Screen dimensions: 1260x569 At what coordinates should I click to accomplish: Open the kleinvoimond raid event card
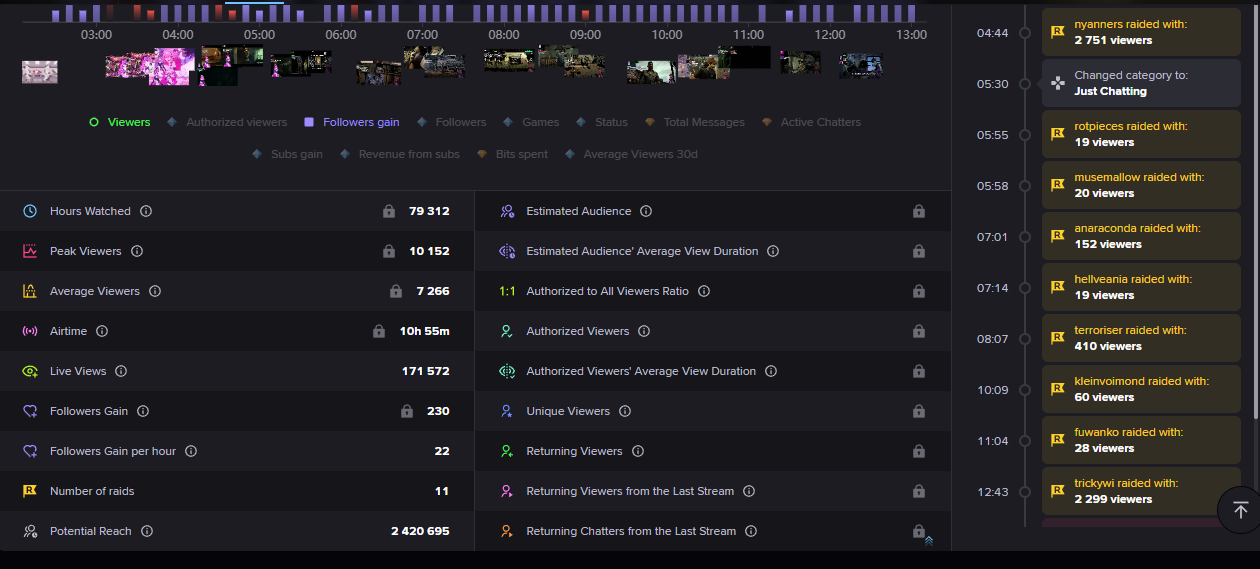point(1141,389)
